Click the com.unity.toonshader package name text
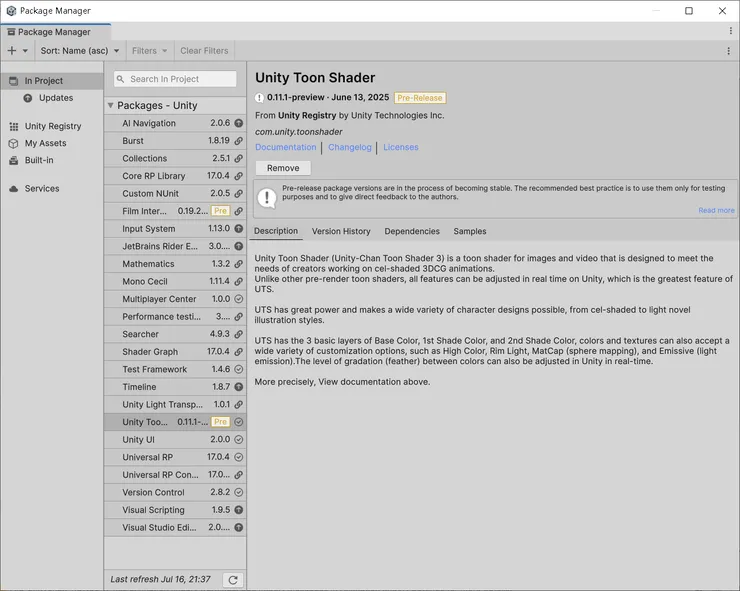 (x=299, y=132)
